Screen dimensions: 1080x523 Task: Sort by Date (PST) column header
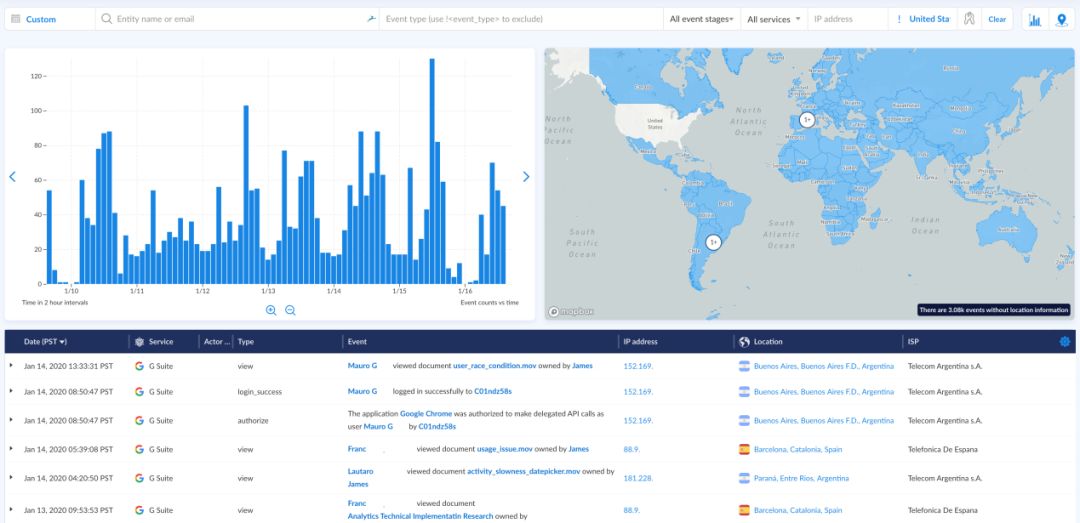(x=46, y=342)
